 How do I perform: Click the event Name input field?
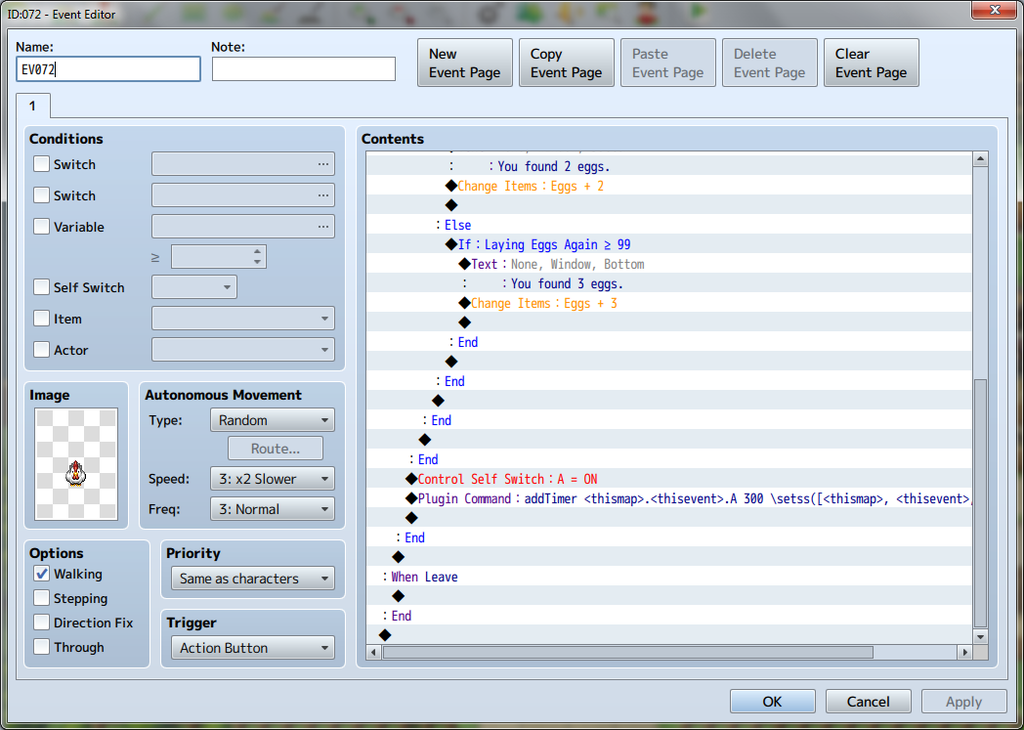[x=108, y=69]
